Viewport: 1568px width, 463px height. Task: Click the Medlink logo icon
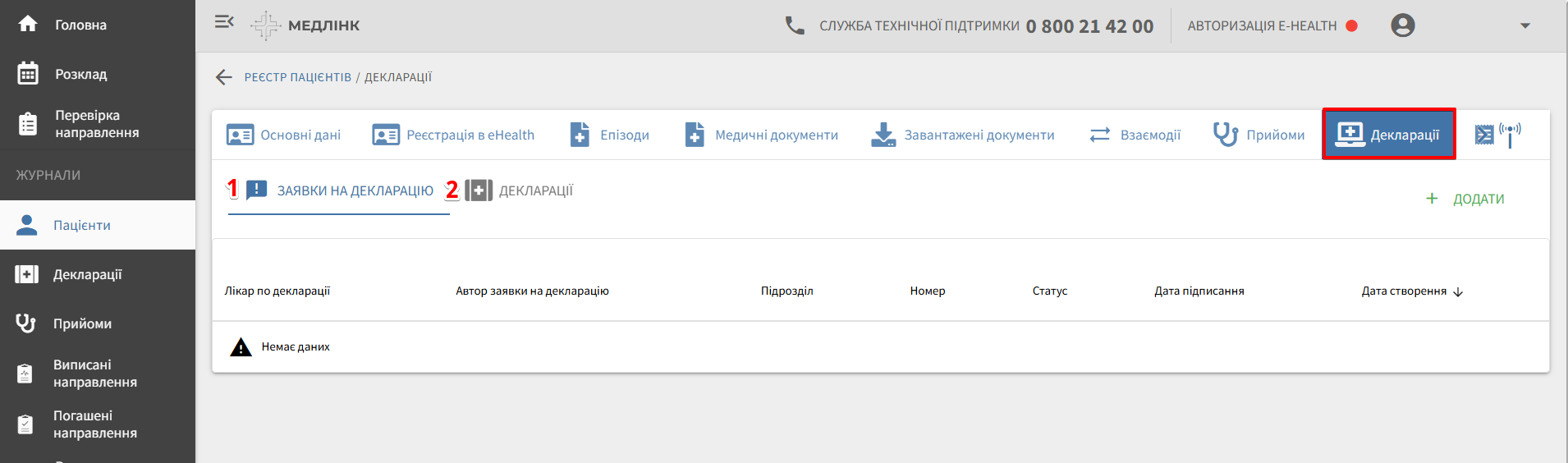click(x=266, y=25)
